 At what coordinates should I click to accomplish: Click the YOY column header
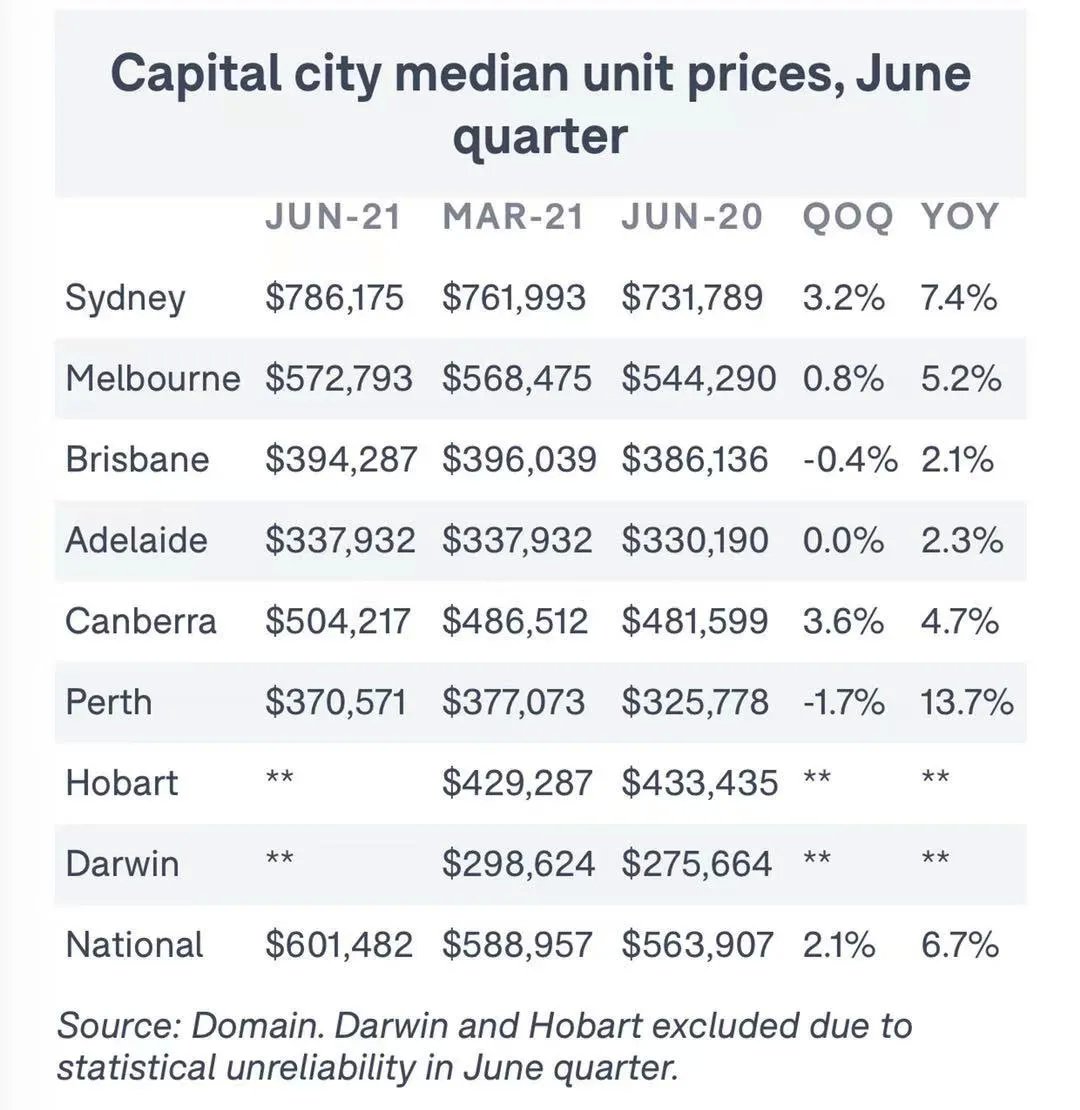(x=960, y=217)
